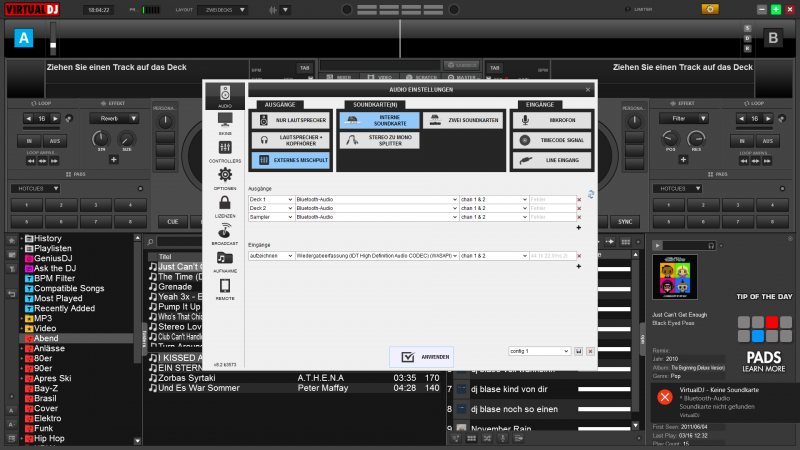Click the Anwenden apply button

421,357
